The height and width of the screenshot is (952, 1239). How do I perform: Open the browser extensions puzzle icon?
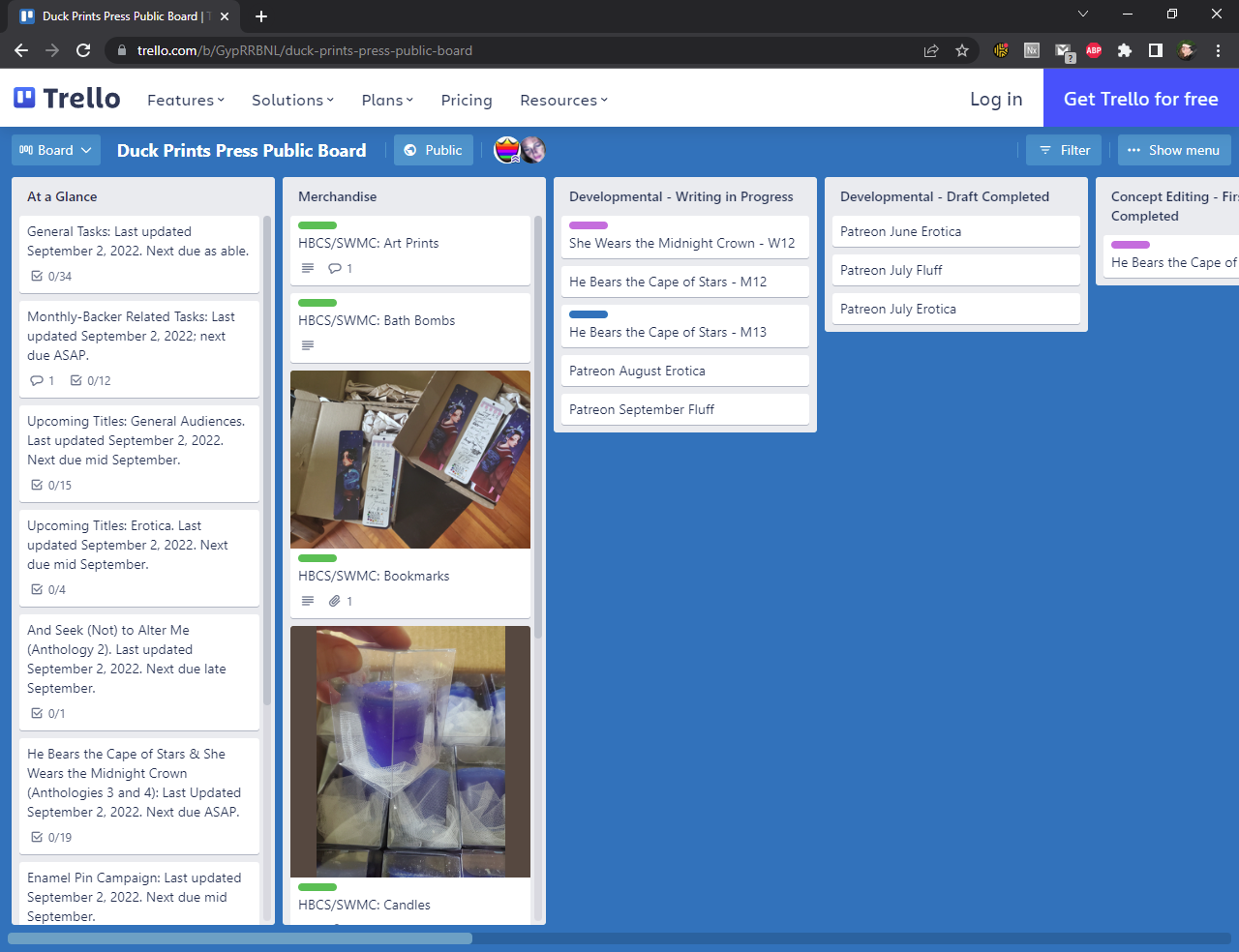coord(1125,50)
